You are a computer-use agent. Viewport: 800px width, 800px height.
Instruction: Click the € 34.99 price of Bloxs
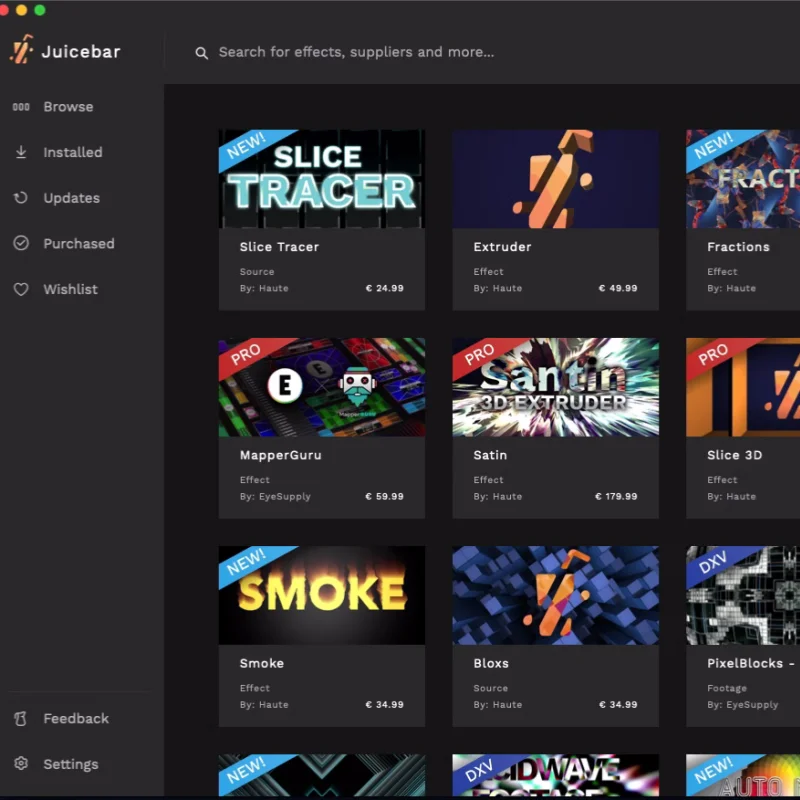[x=618, y=705]
